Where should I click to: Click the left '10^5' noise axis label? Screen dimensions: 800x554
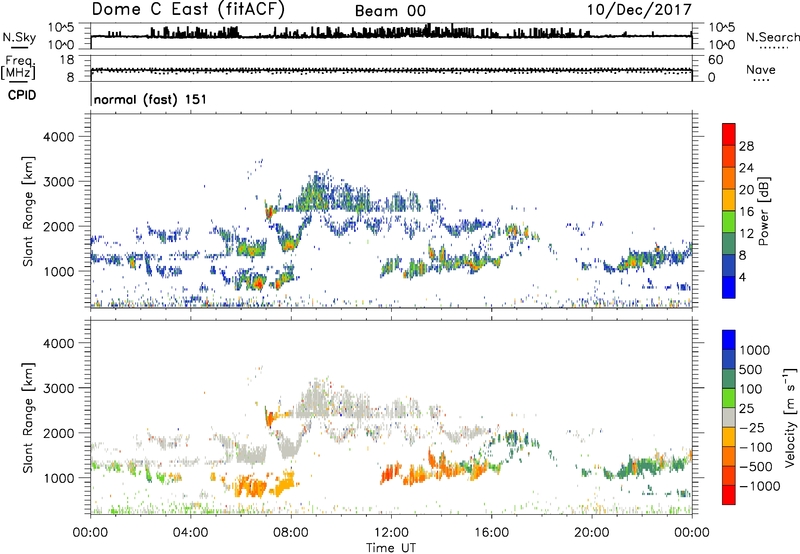(61, 27)
